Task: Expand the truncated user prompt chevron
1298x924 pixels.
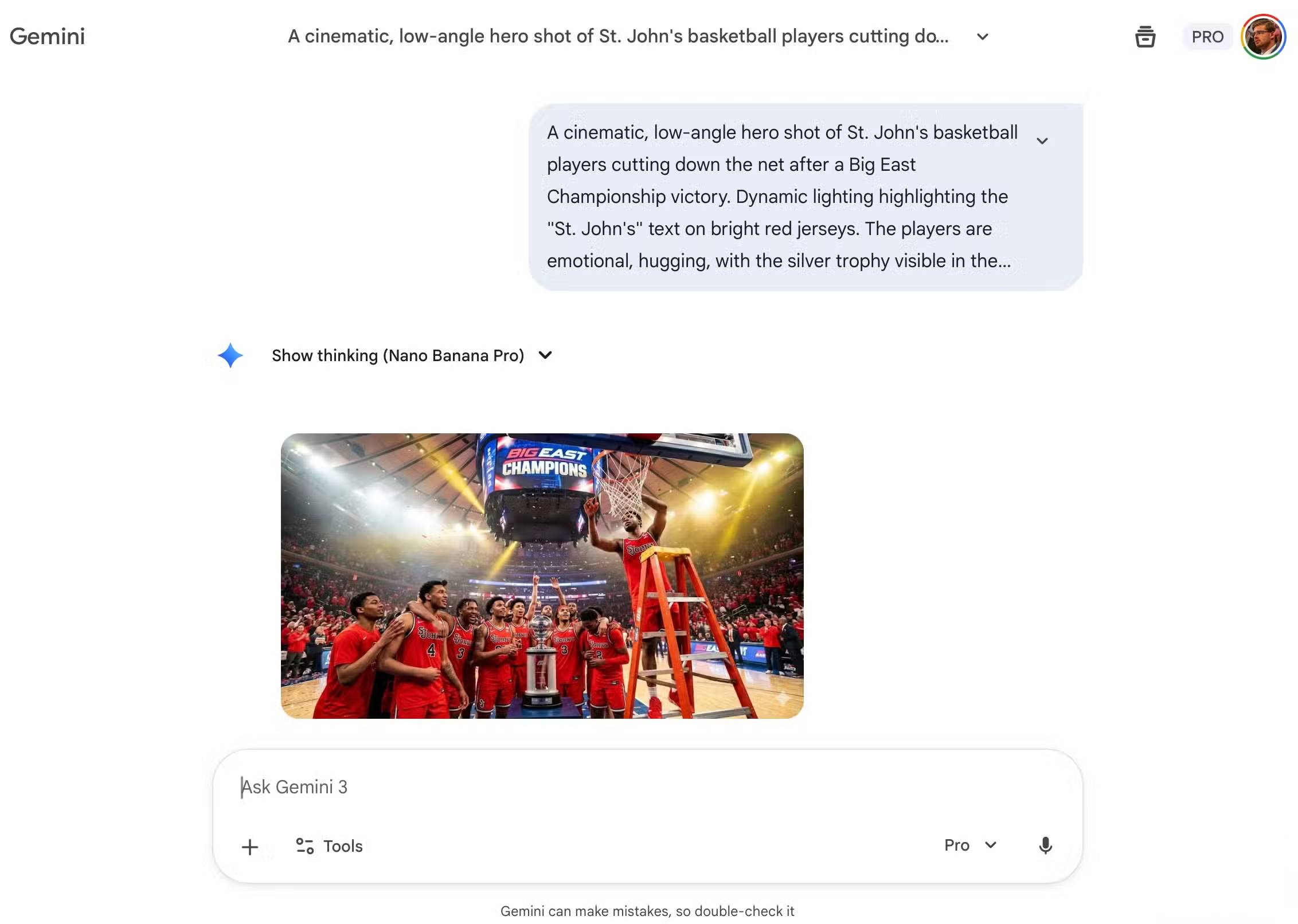Action: 1042,140
